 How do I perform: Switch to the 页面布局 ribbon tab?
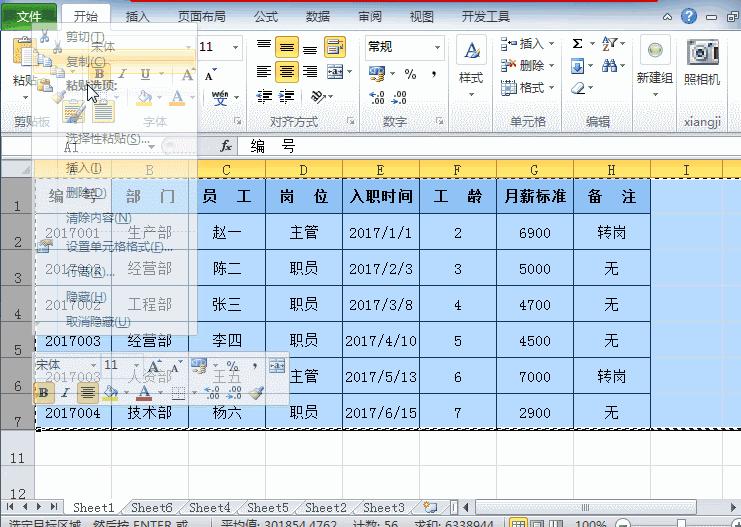click(x=202, y=17)
